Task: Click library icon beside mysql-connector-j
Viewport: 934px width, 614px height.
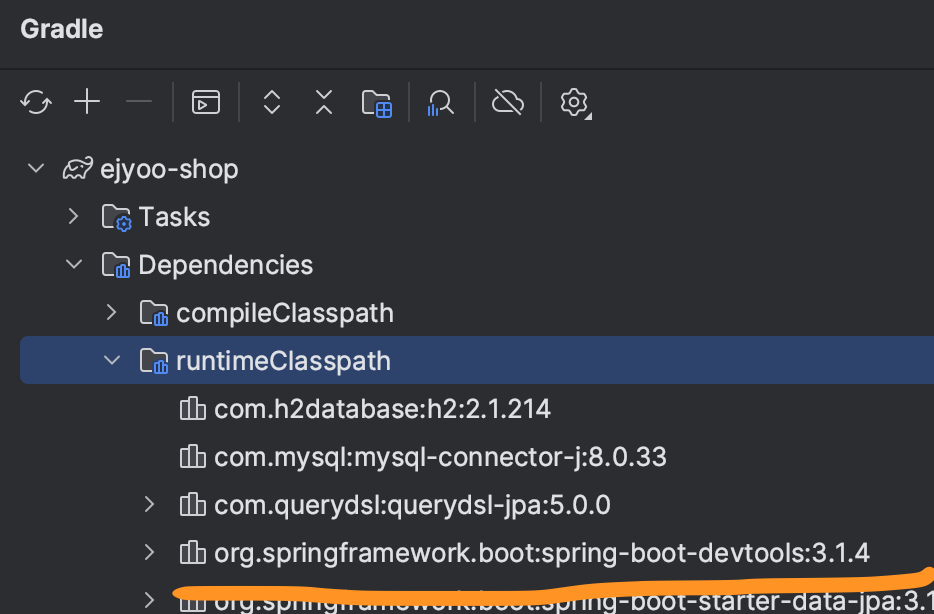Action: point(192,457)
